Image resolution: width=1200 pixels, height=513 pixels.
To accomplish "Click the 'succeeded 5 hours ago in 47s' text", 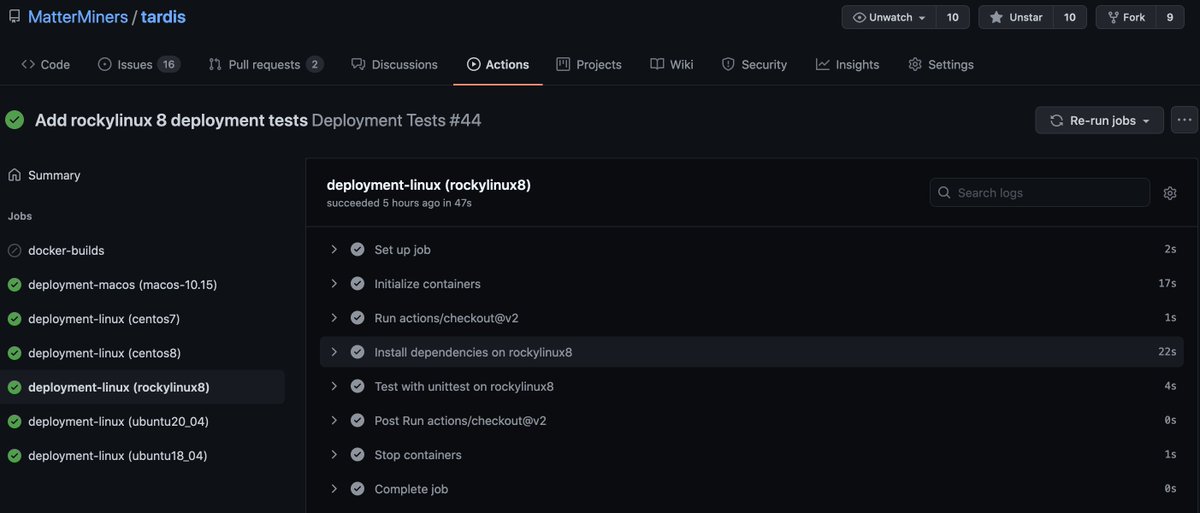I will click(x=399, y=203).
